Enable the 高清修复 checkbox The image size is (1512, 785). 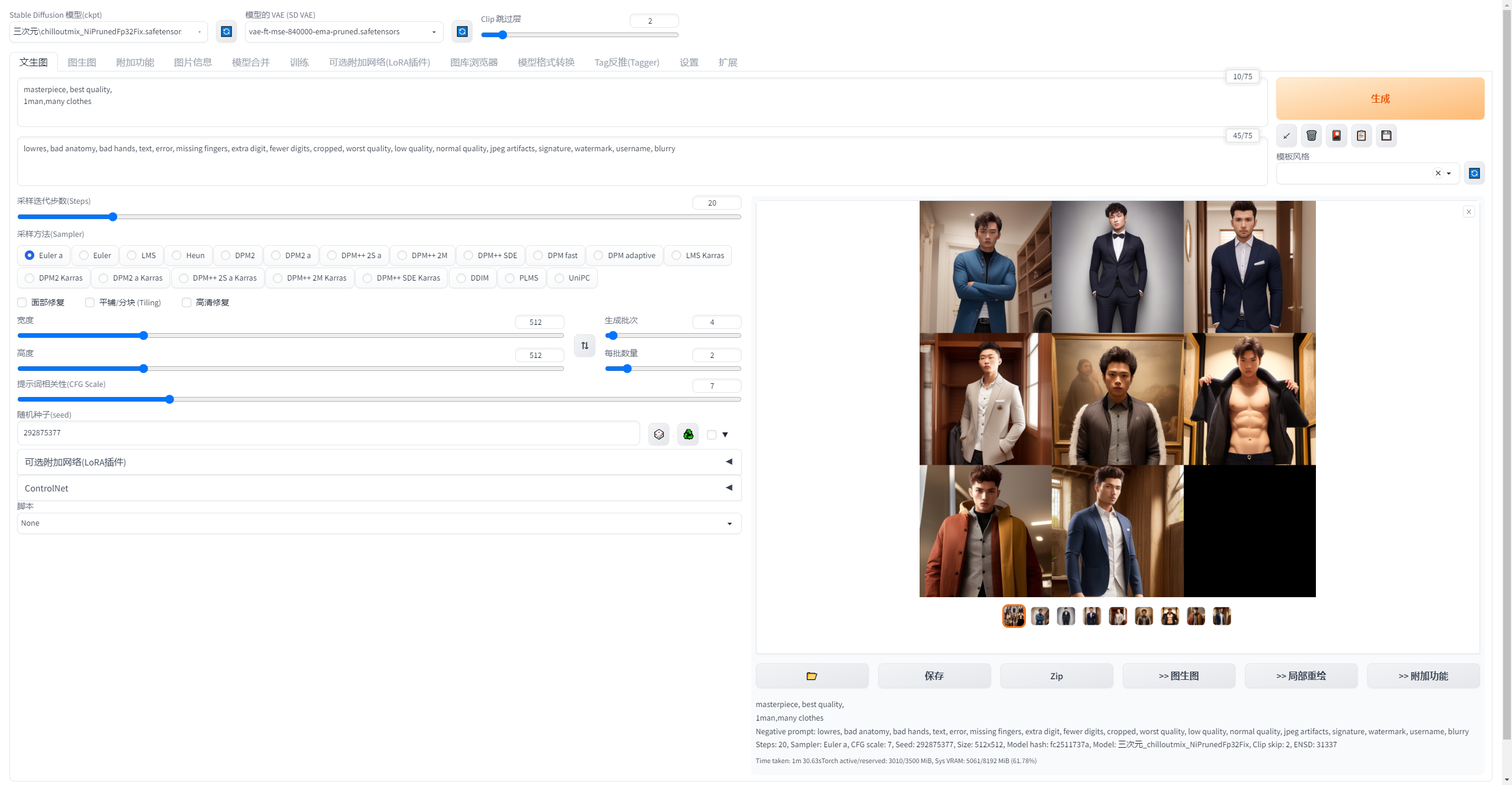coord(187,302)
